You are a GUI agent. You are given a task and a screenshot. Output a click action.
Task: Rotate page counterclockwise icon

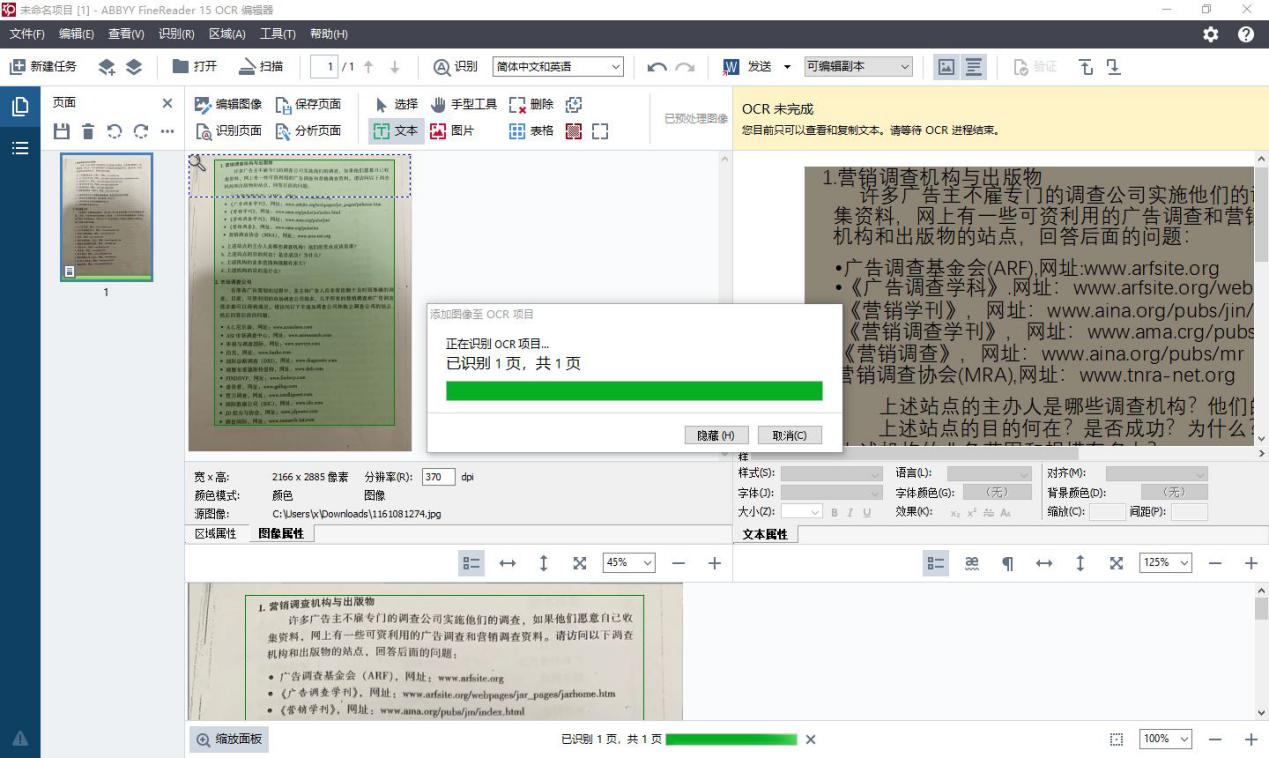click(x=115, y=131)
